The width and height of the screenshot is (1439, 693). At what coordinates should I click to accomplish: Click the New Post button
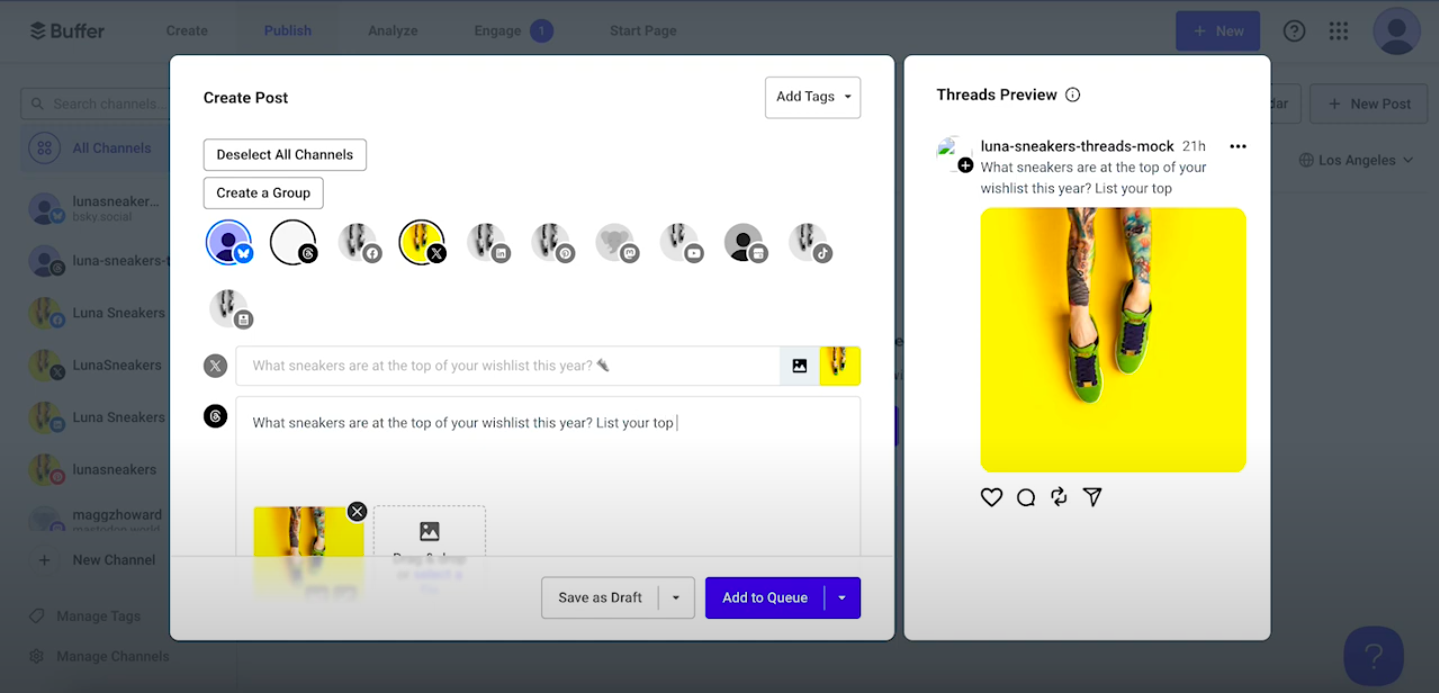click(1369, 104)
